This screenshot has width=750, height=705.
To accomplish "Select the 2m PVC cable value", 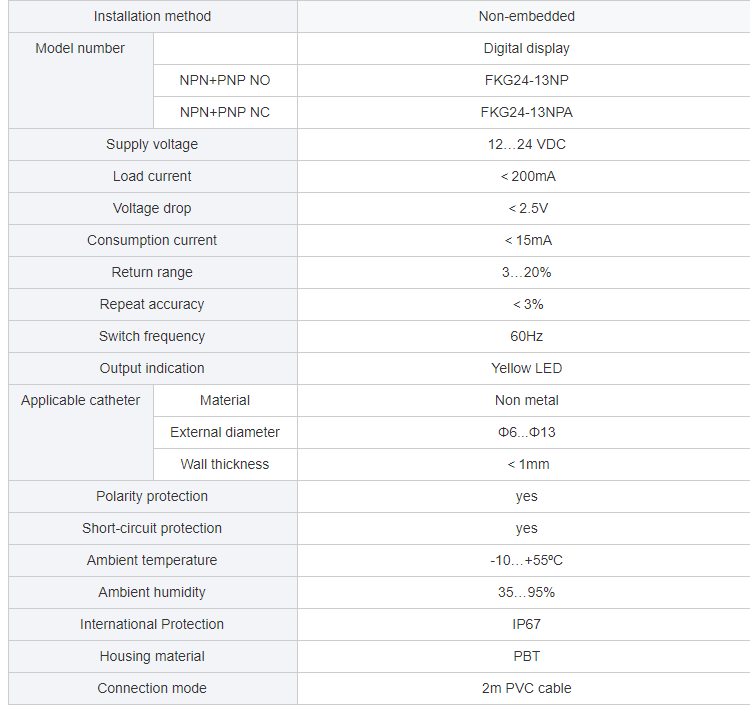I will tap(526, 688).
